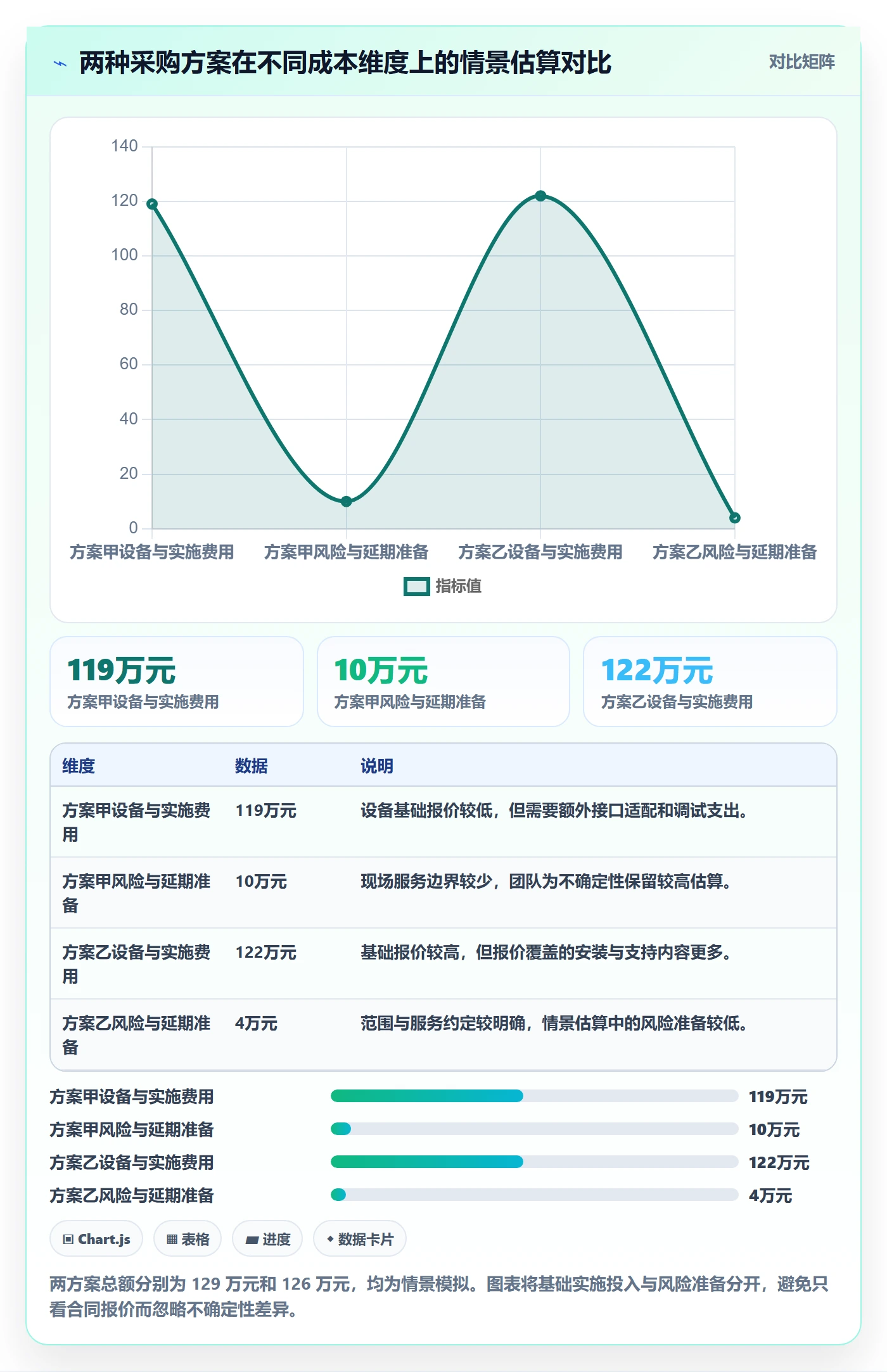Click the 方案甲设备与实施费用 table row name

pos(136,822)
